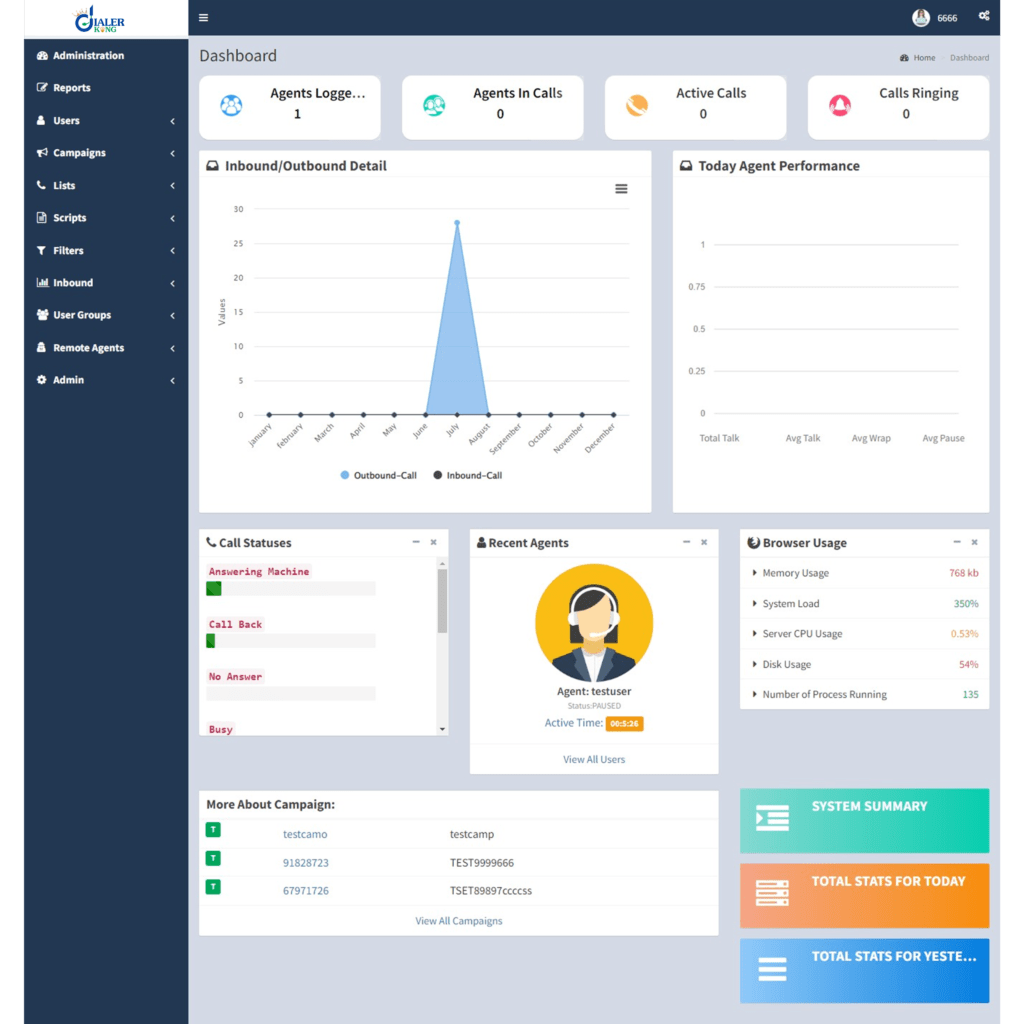This screenshot has height=1024, width=1024.
Task: Click the Call Back progress bar
Action: coord(291,641)
